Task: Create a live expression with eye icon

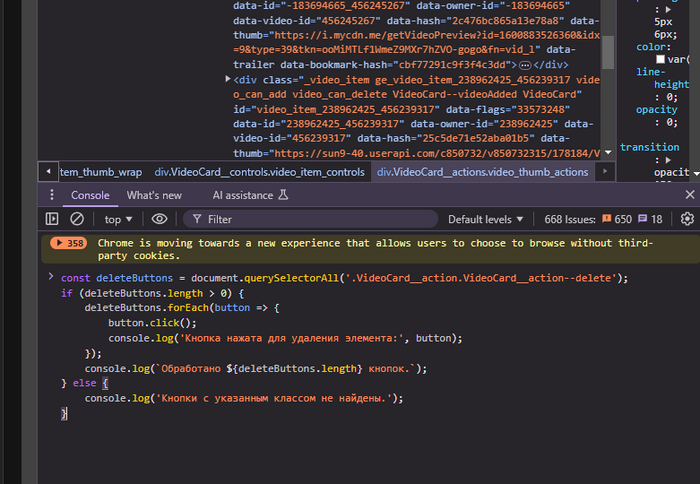Action: tap(159, 219)
